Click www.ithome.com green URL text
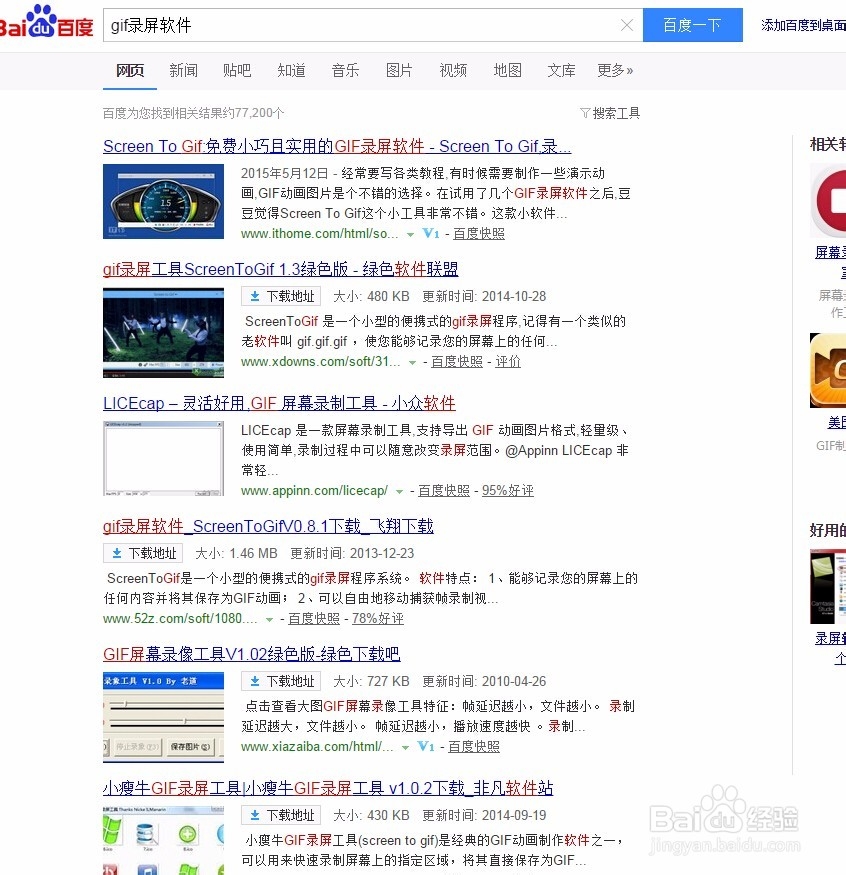Image resolution: width=846 pixels, height=875 pixels. pyautogui.click(x=320, y=234)
